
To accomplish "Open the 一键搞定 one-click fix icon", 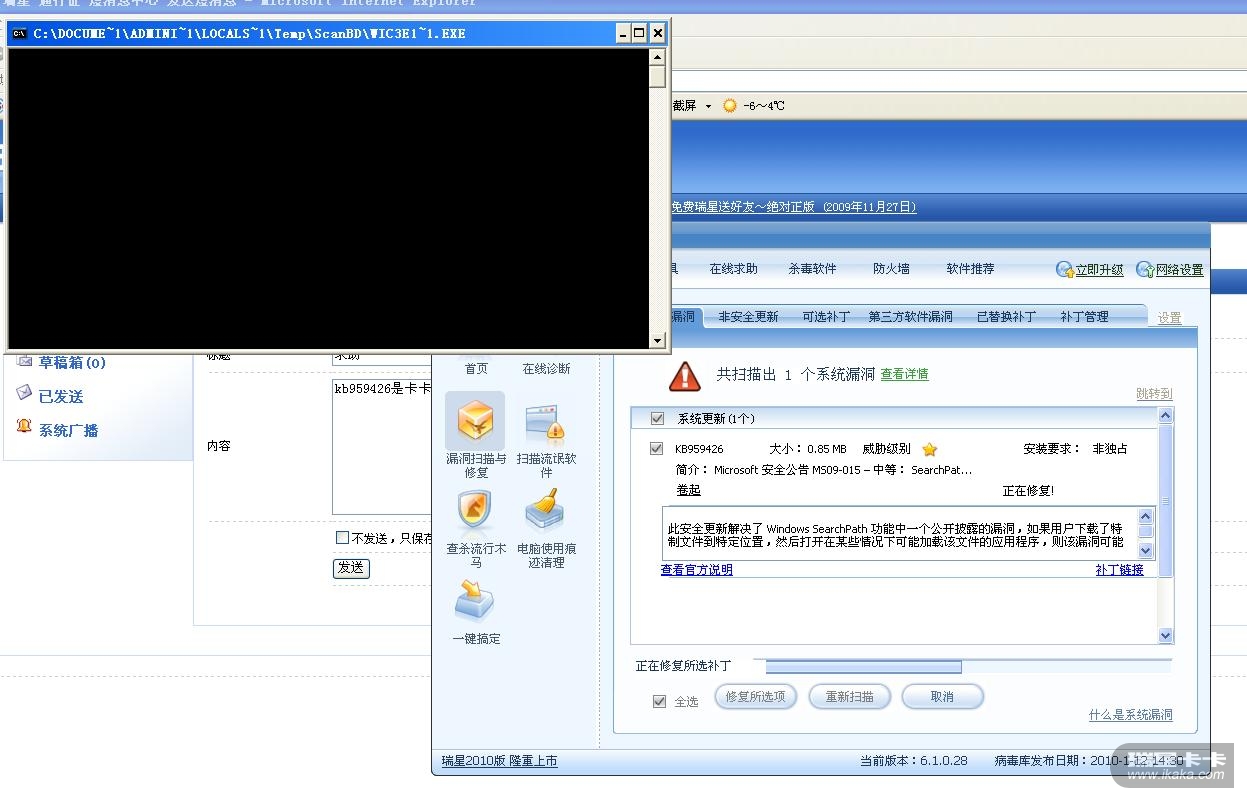I will 475,602.
